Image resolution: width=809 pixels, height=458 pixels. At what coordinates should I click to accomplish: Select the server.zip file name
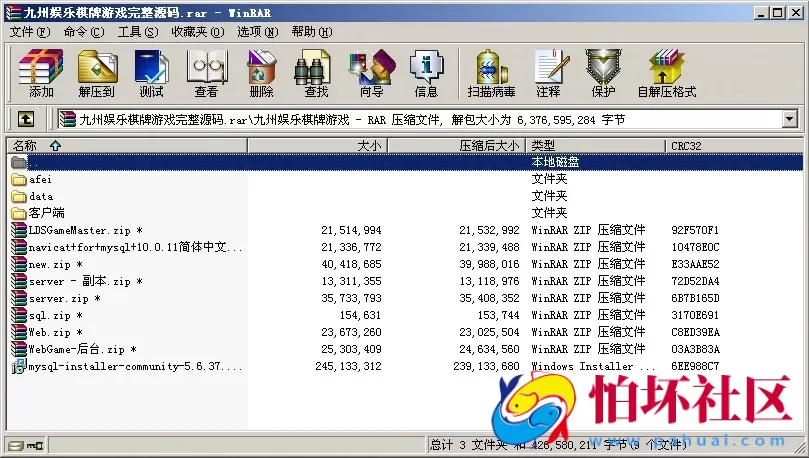tap(64, 298)
